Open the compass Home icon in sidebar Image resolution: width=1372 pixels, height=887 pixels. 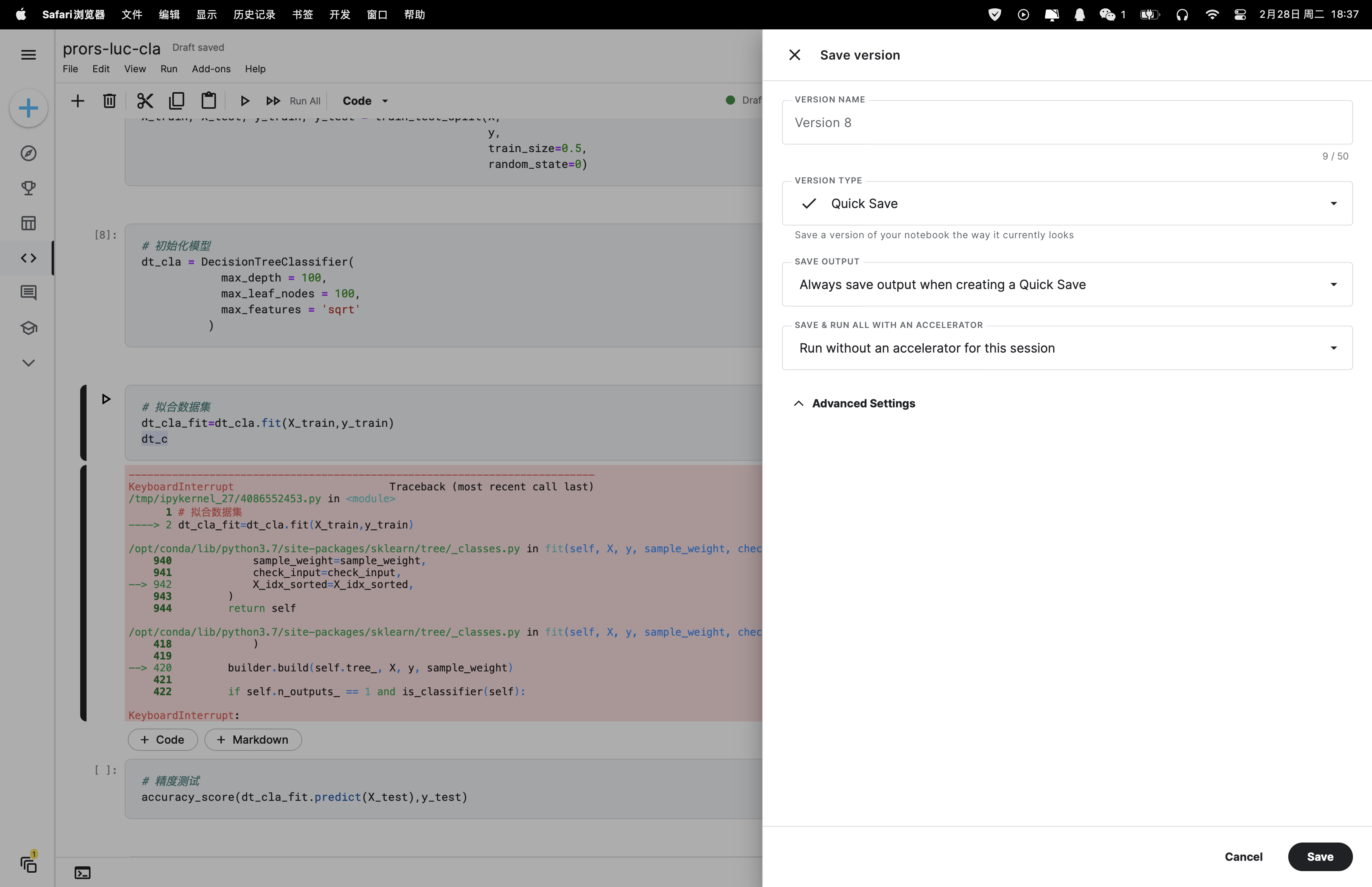click(28, 153)
